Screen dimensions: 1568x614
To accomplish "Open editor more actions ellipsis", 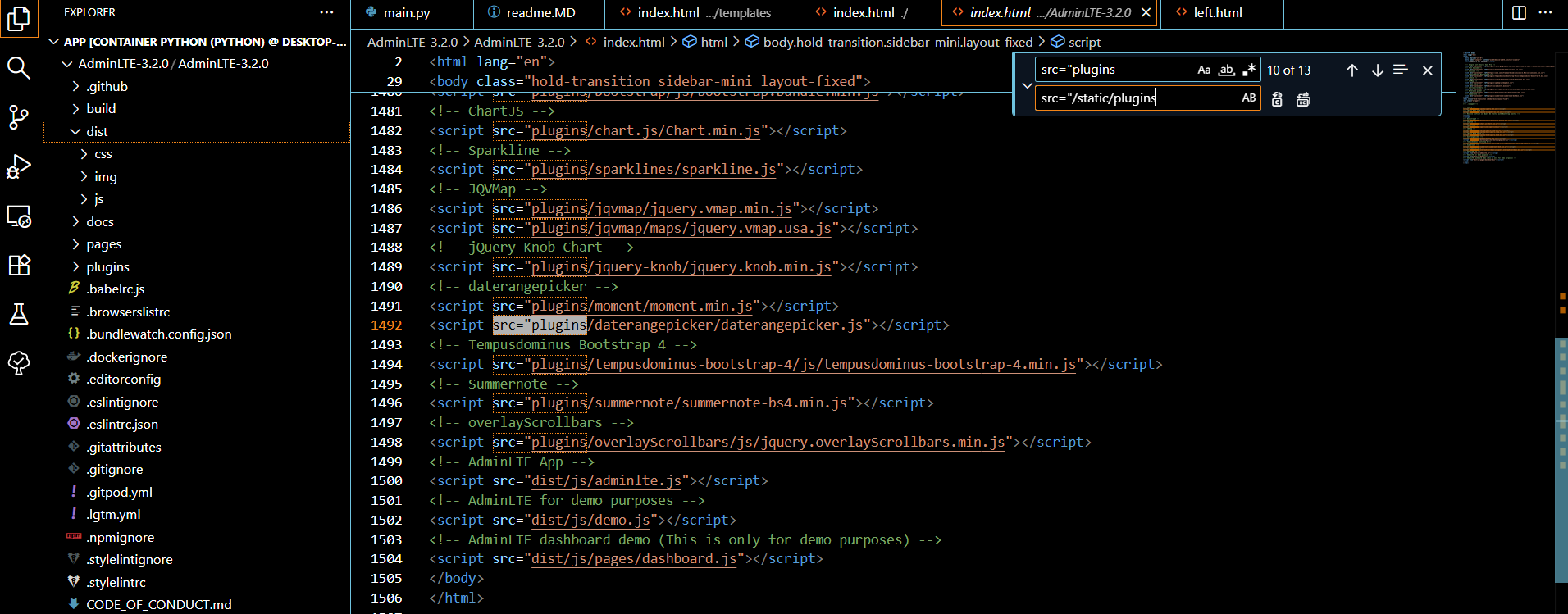I will 1545,12.
